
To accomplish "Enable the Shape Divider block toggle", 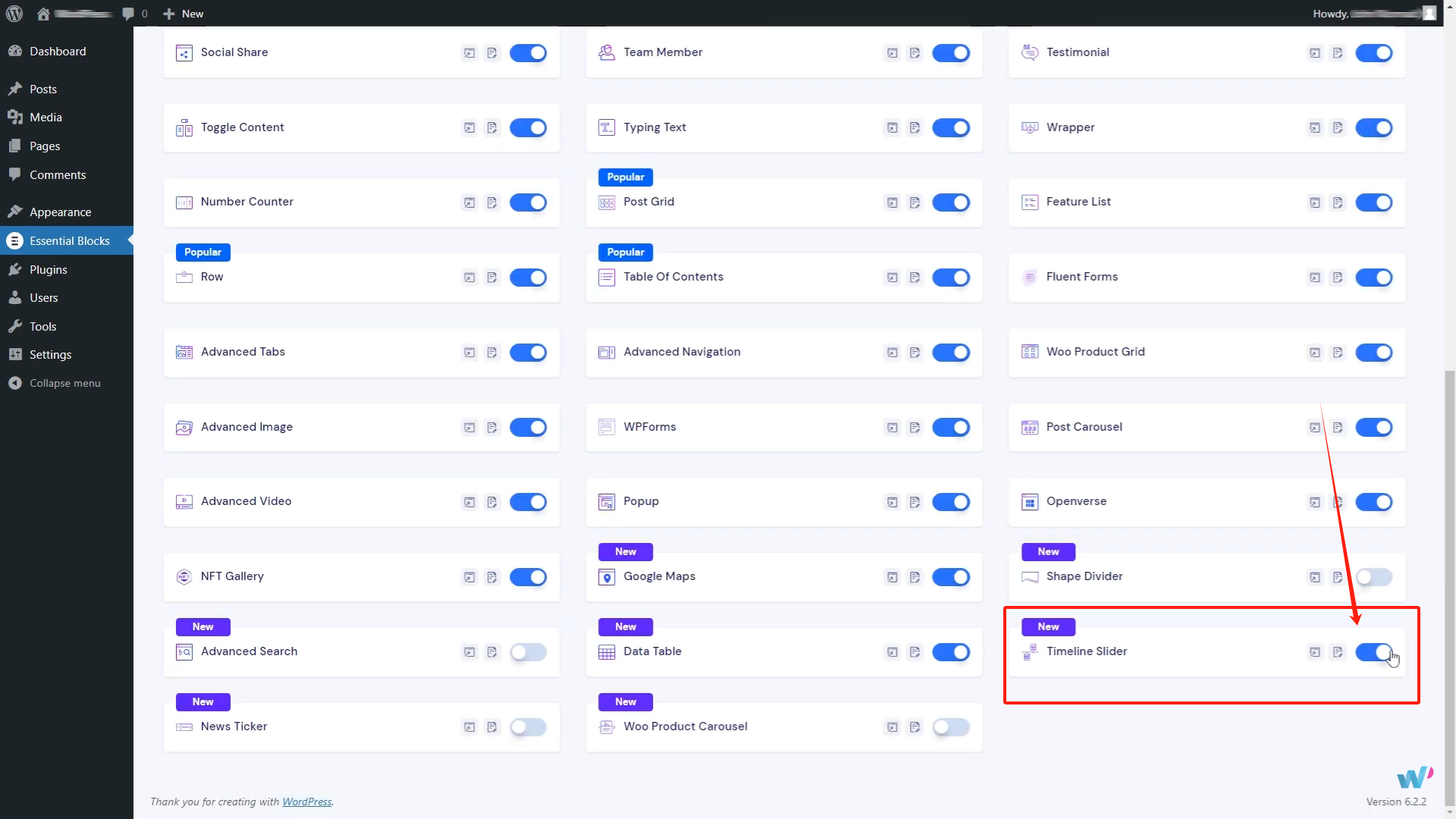I will 1373,577.
